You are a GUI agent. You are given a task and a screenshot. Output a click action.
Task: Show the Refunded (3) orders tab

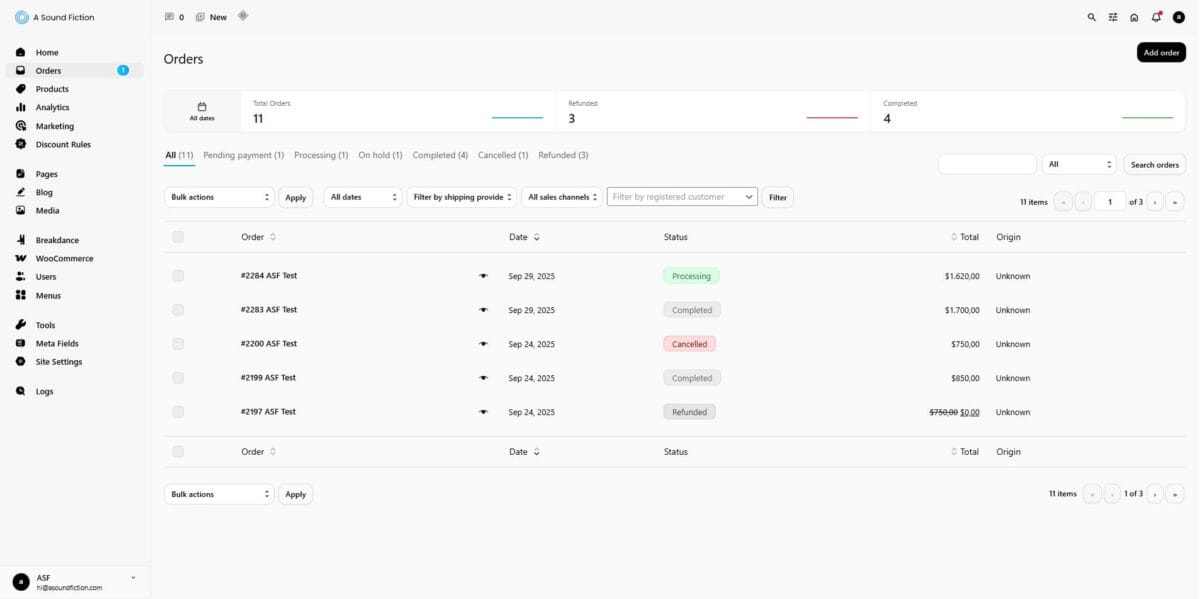tap(563, 155)
